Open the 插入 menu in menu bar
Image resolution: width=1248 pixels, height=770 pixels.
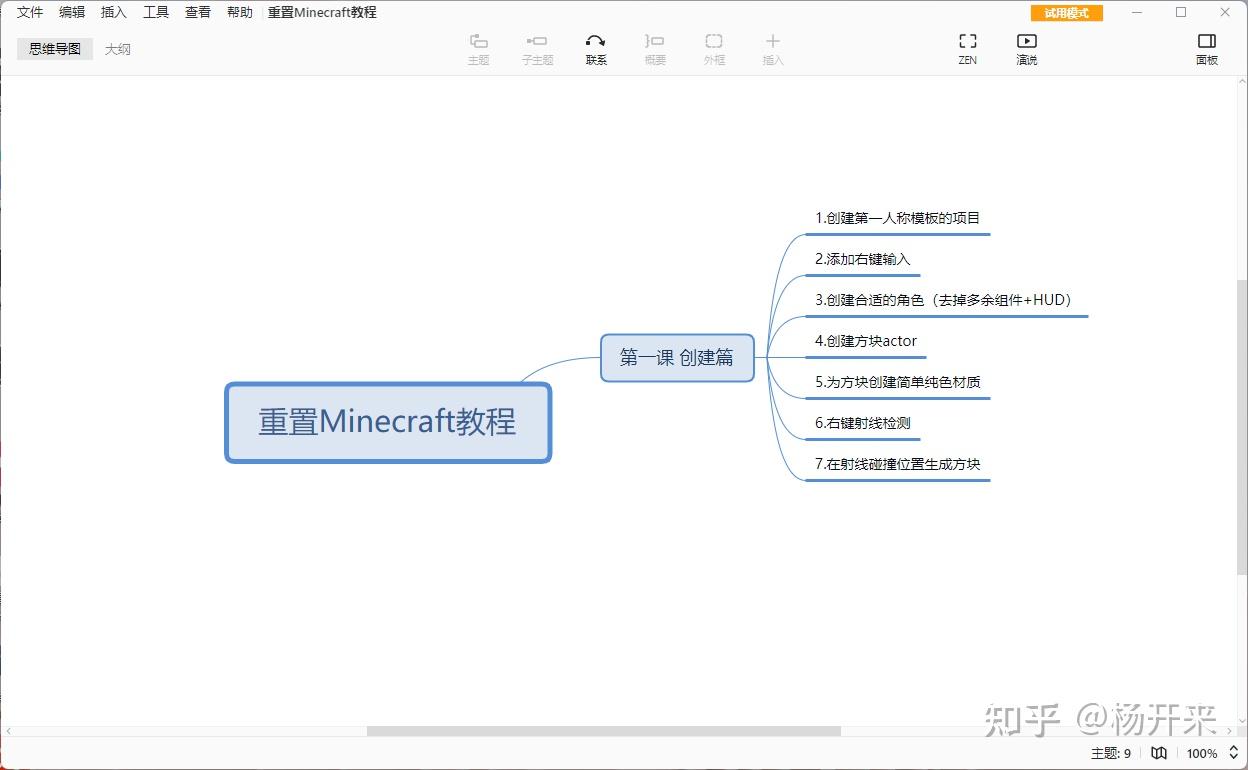click(113, 12)
